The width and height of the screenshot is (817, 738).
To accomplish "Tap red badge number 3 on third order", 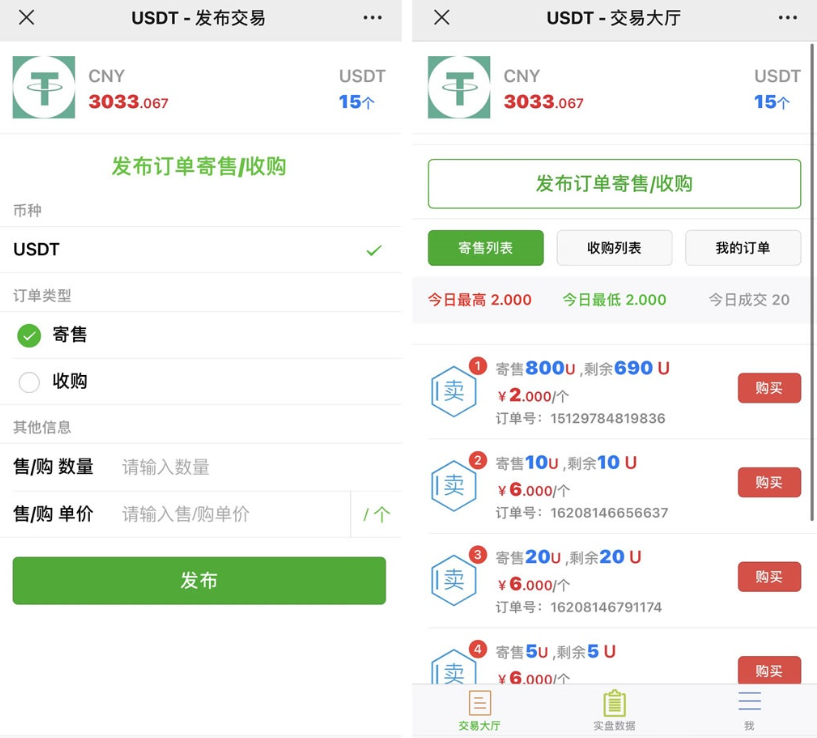I will tap(478, 555).
